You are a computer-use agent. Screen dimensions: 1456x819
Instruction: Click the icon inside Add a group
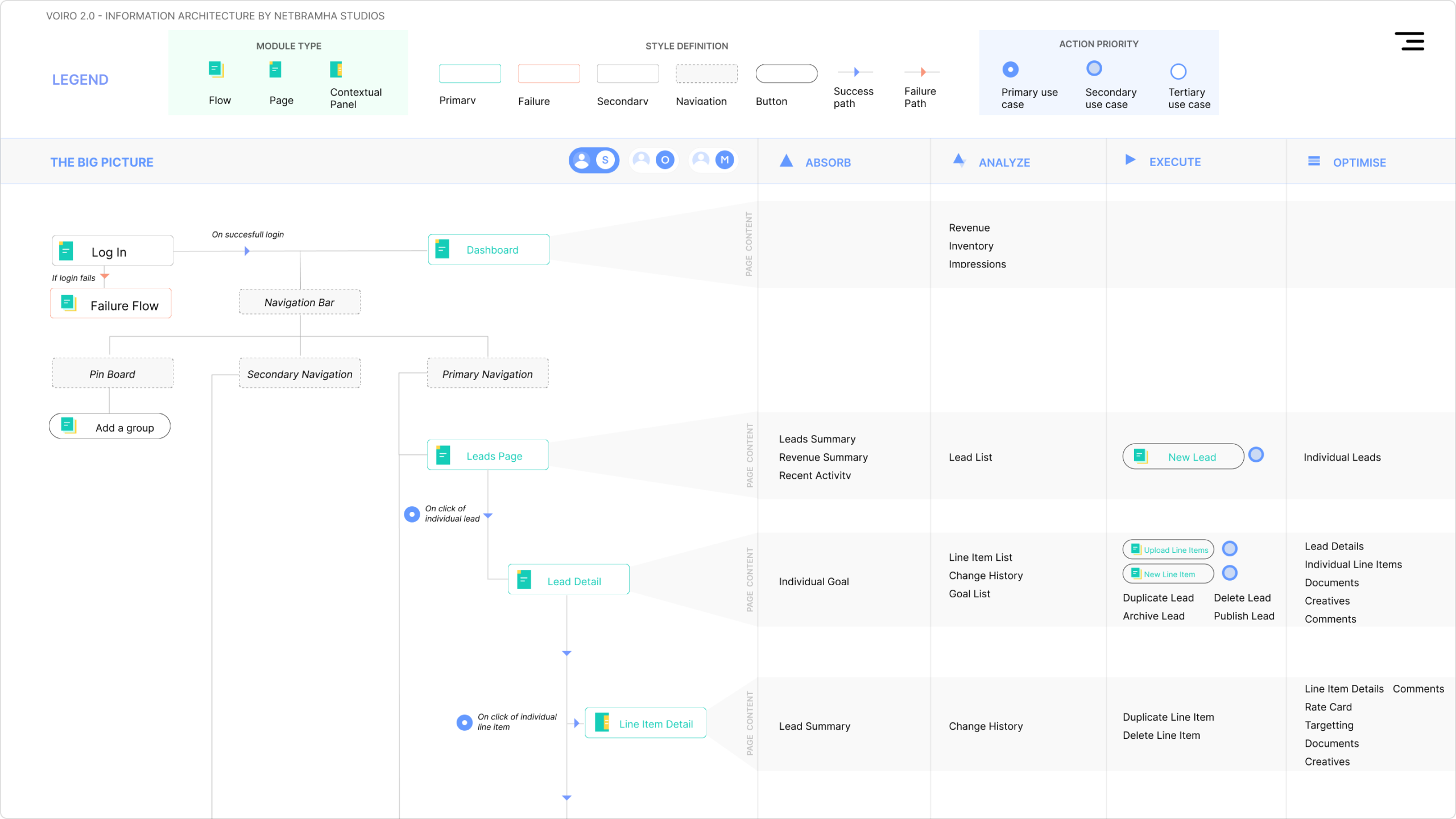[69, 425]
